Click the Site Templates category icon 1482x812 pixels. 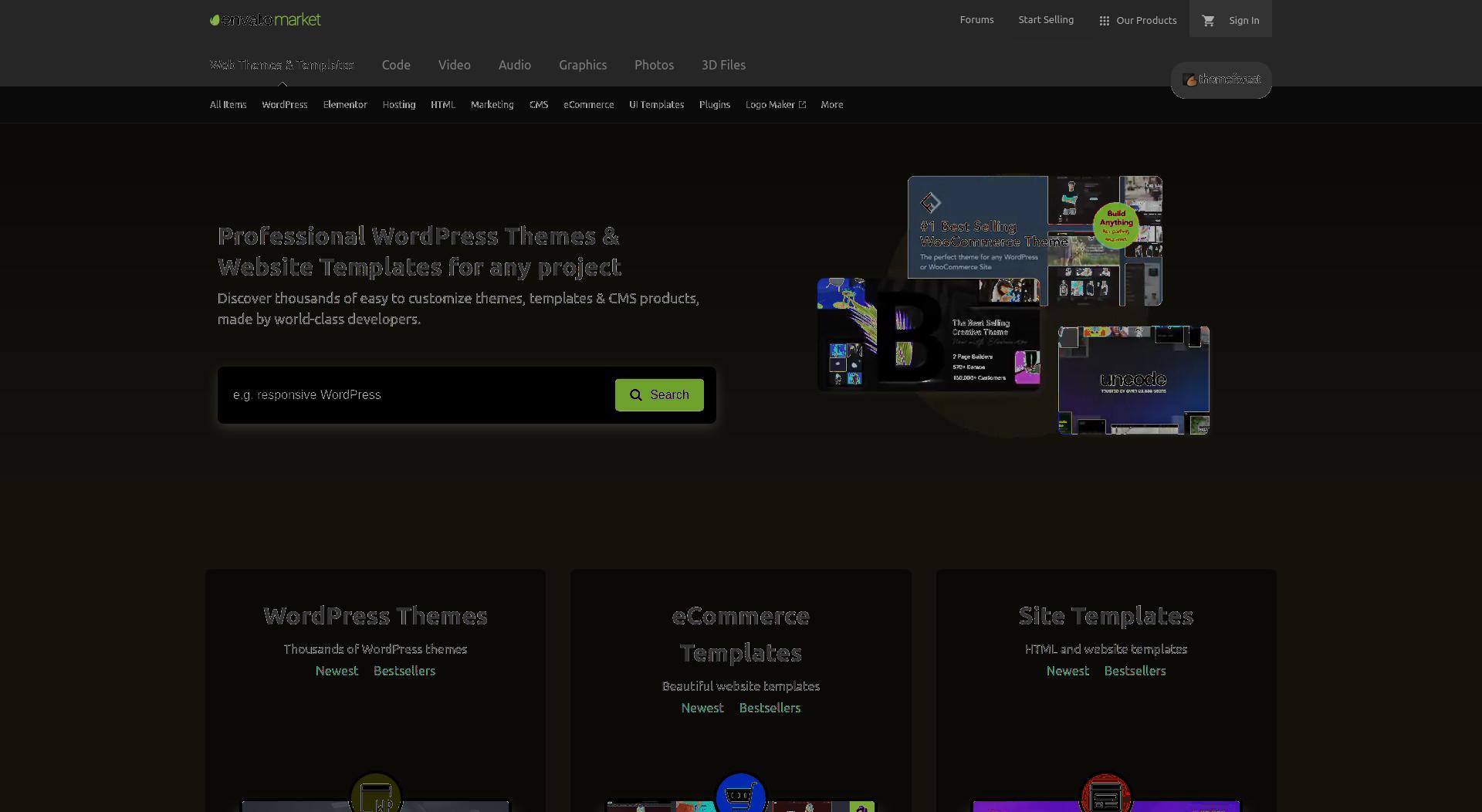(1106, 795)
